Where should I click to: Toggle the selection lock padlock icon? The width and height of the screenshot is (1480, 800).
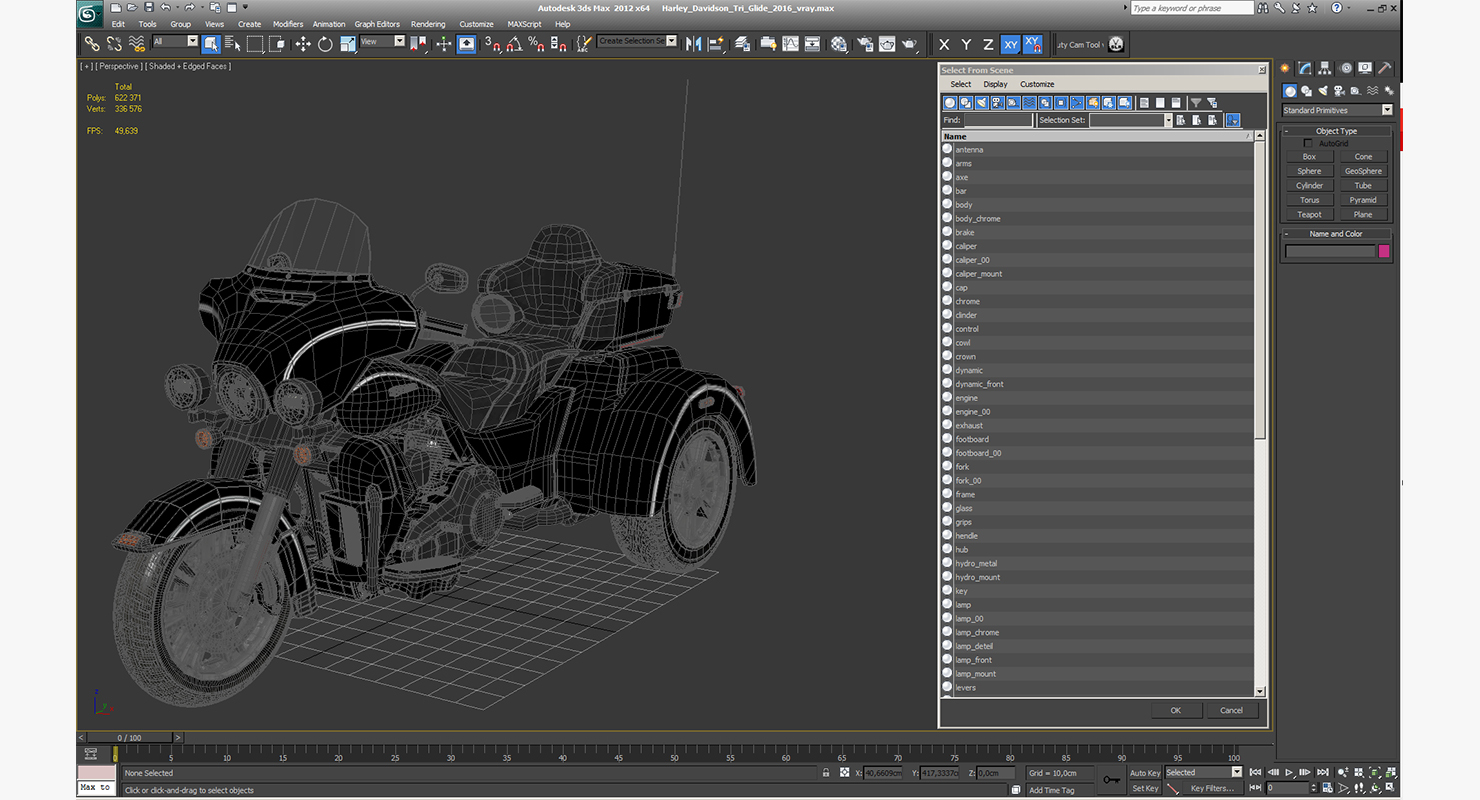[825, 773]
